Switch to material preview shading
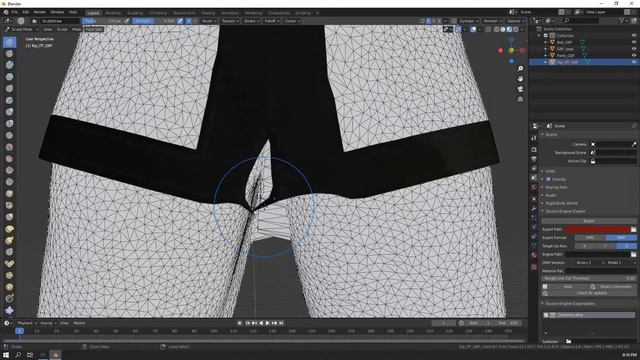This screenshot has width=640, height=360. [509, 29]
